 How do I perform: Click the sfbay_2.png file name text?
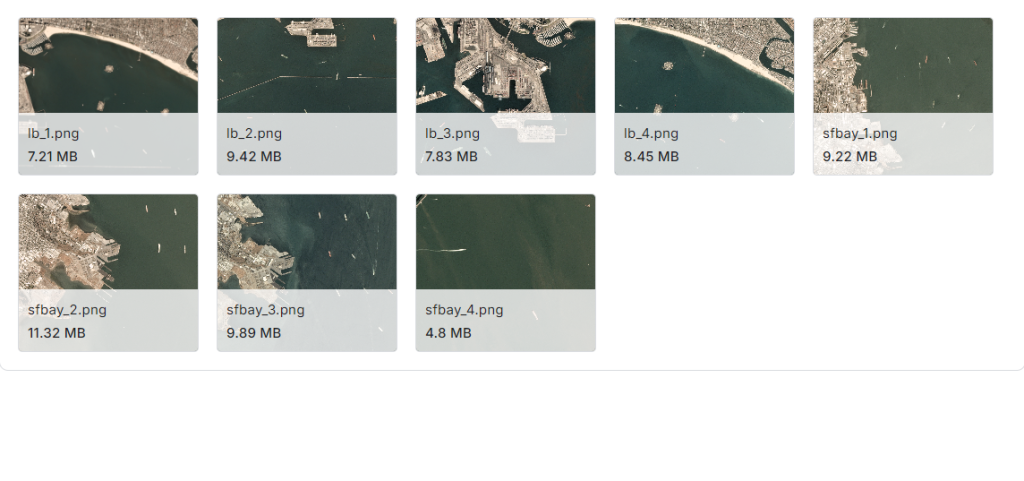point(67,310)
